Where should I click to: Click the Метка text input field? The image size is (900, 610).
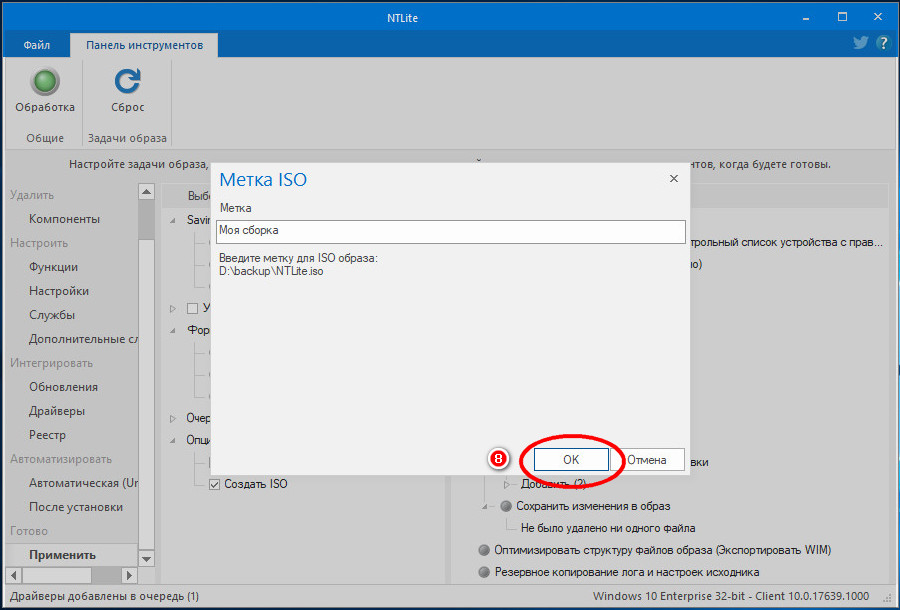click(x=451, y=231)
